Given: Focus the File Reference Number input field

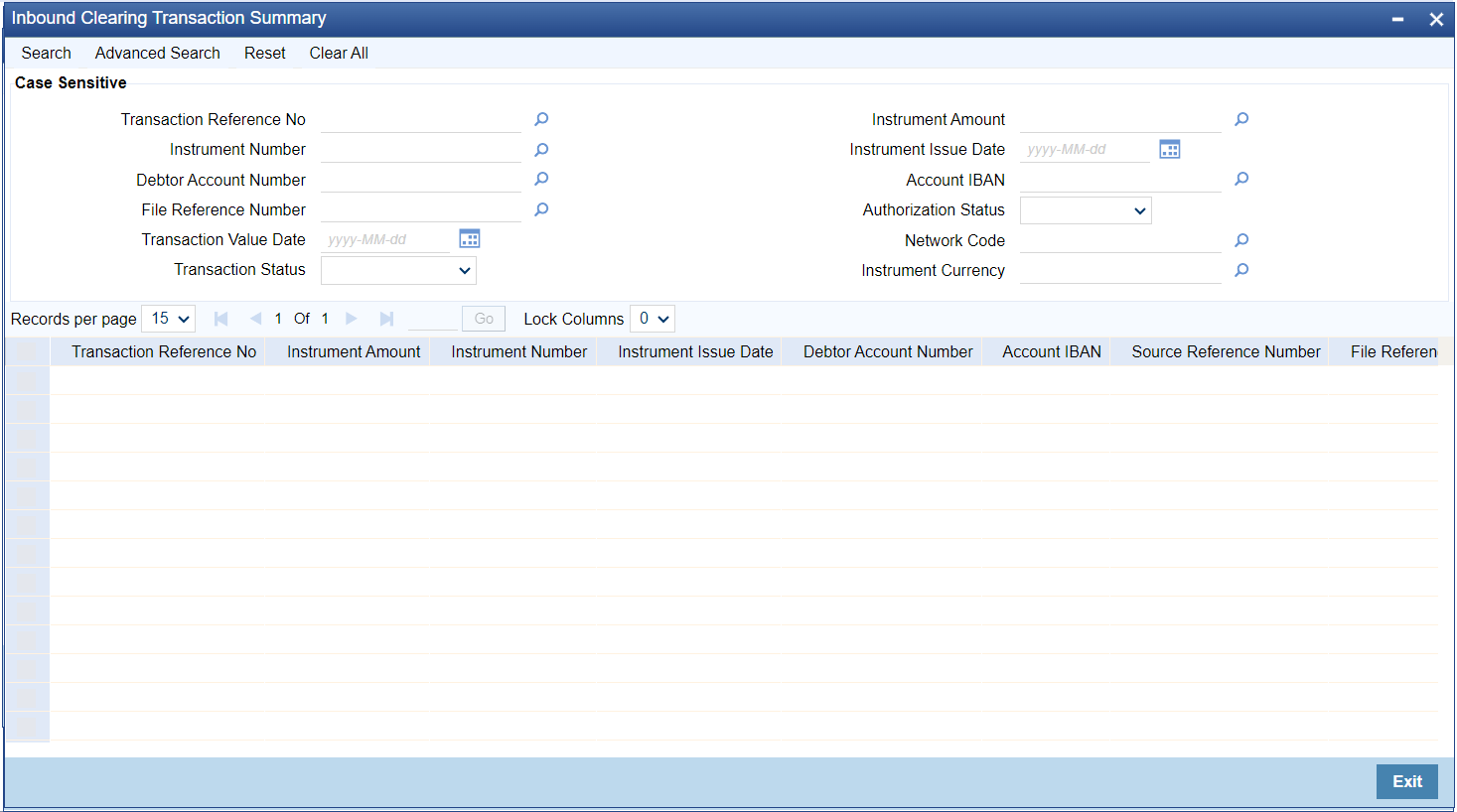Looking at the screenshot, I should tap(421, 209).
